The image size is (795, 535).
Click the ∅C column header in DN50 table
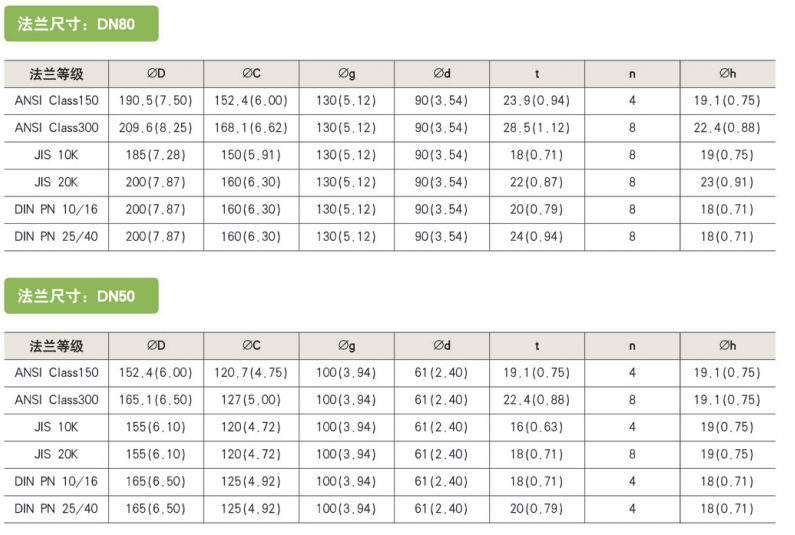pos(251,346)
